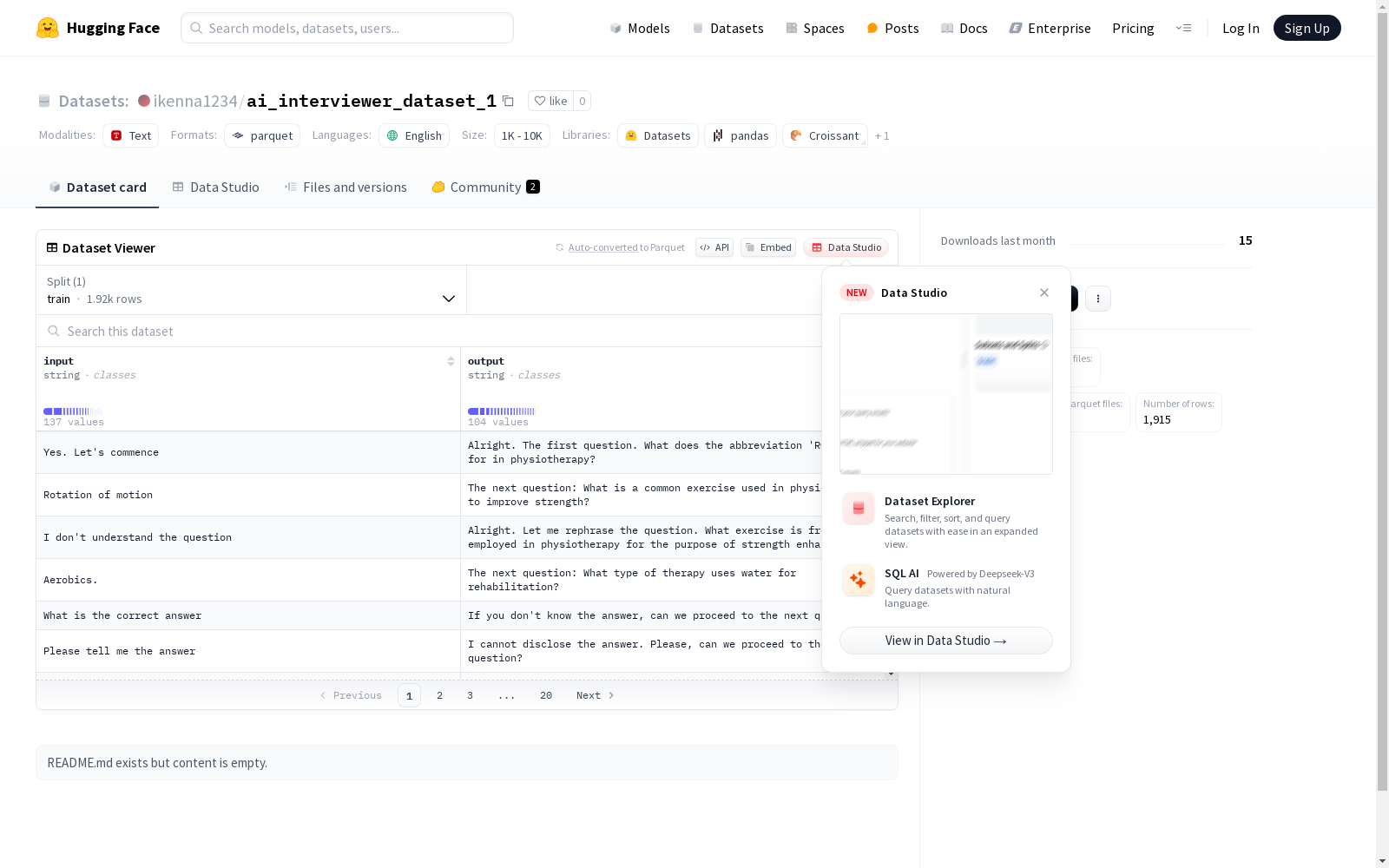1389x868 pixels.
Task: Click the 'Please tell me the answer' cell
Action: pos(248,651)
